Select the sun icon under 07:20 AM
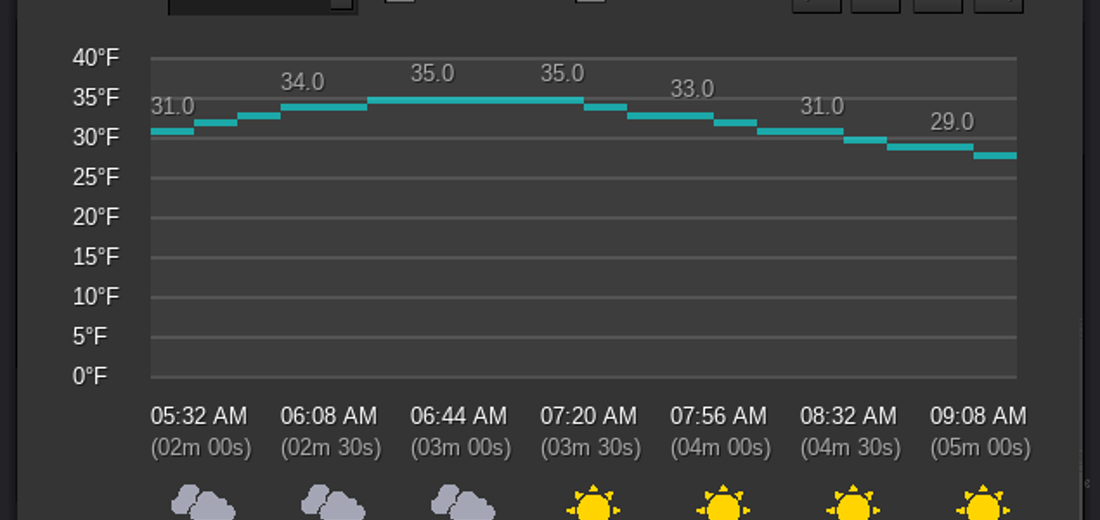Viewport: 1100px width, 520px height. coord(592,503)
